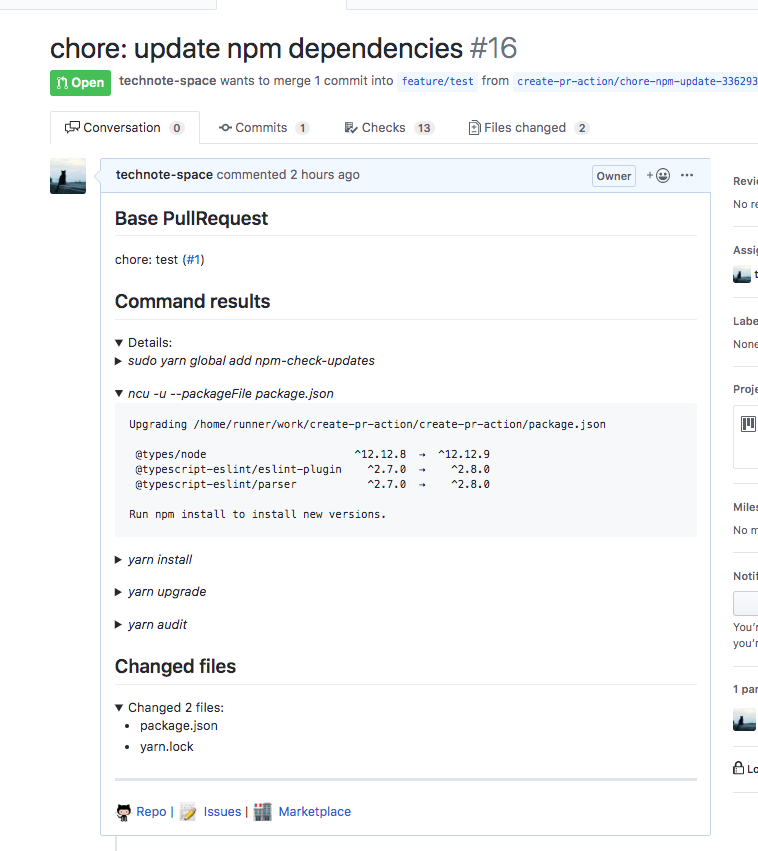Open the Issues link
Screen dimensions: 758x851
click(x=222, y=812)
